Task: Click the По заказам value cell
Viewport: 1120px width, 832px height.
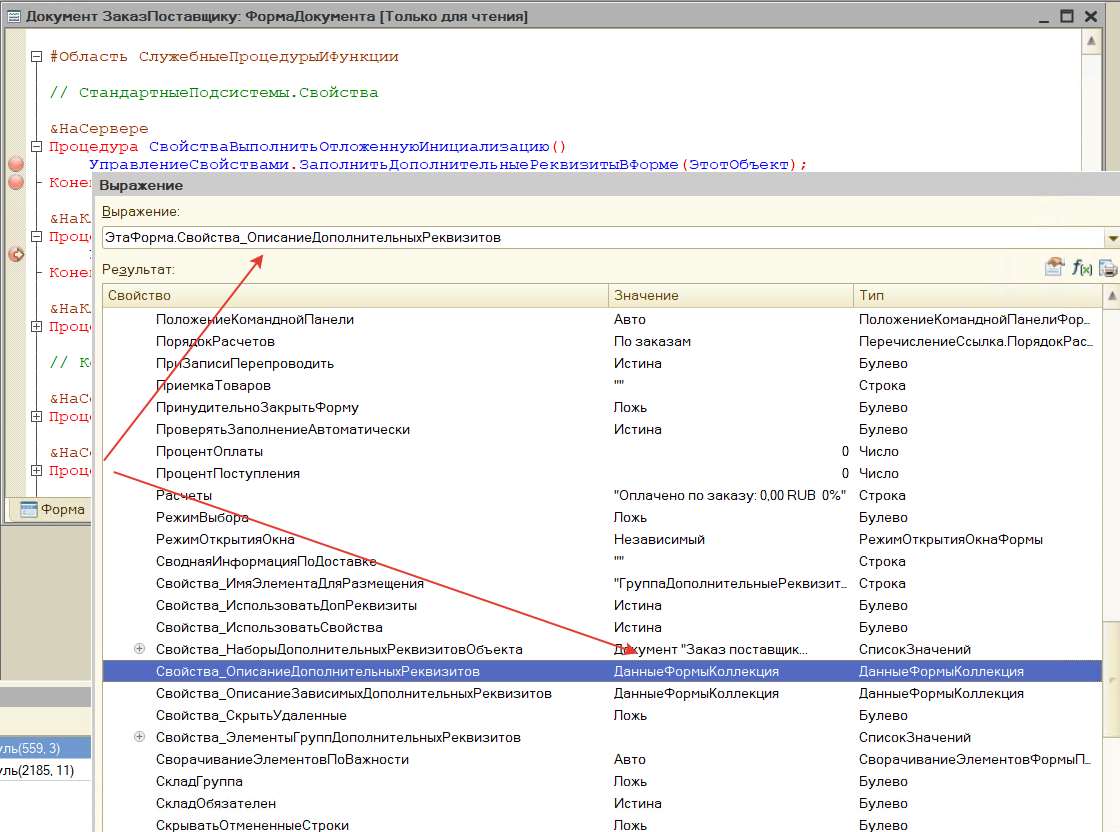Action: tap(731, 341)
